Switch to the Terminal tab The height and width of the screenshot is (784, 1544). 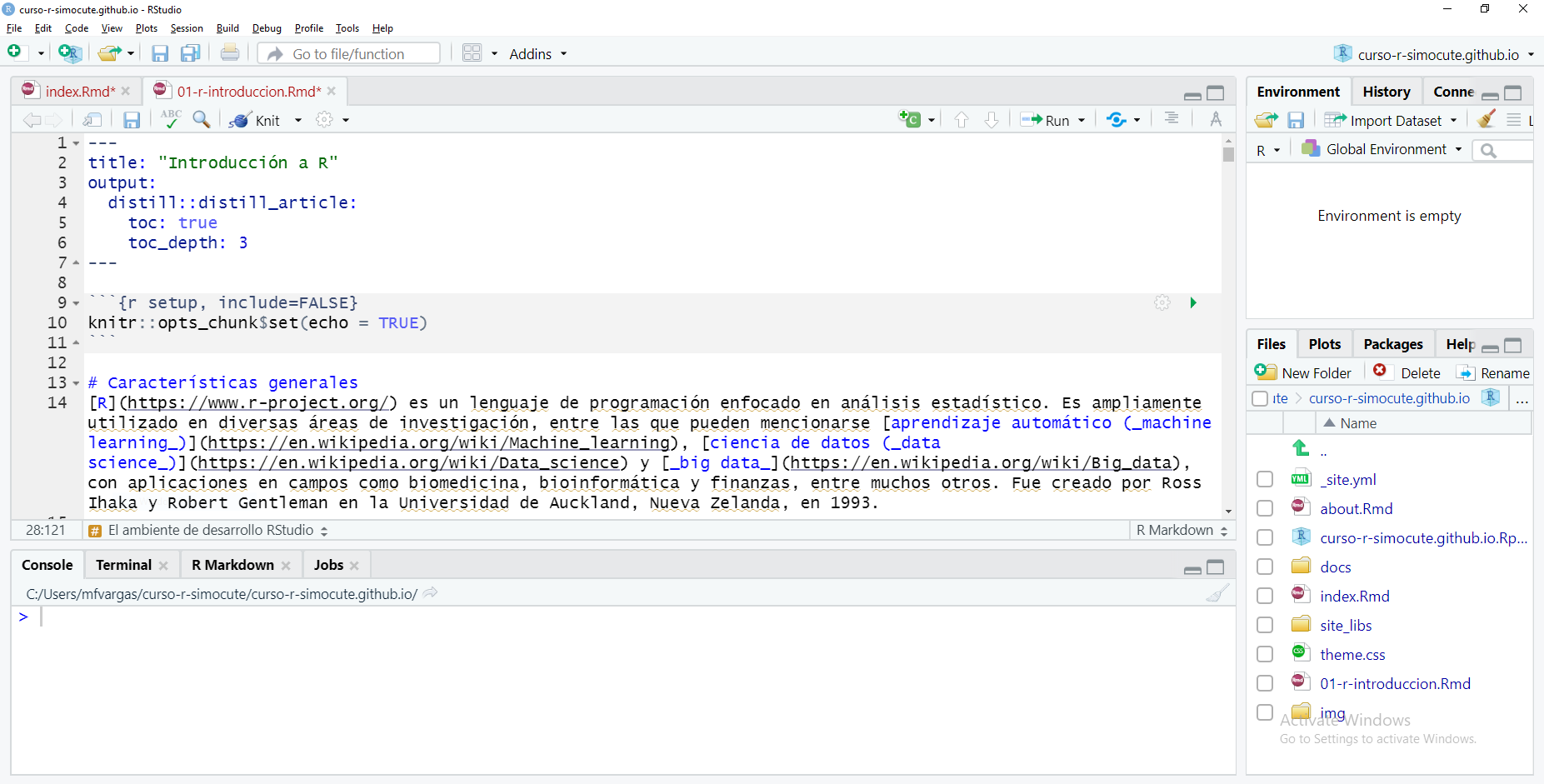tap(123, 565)
